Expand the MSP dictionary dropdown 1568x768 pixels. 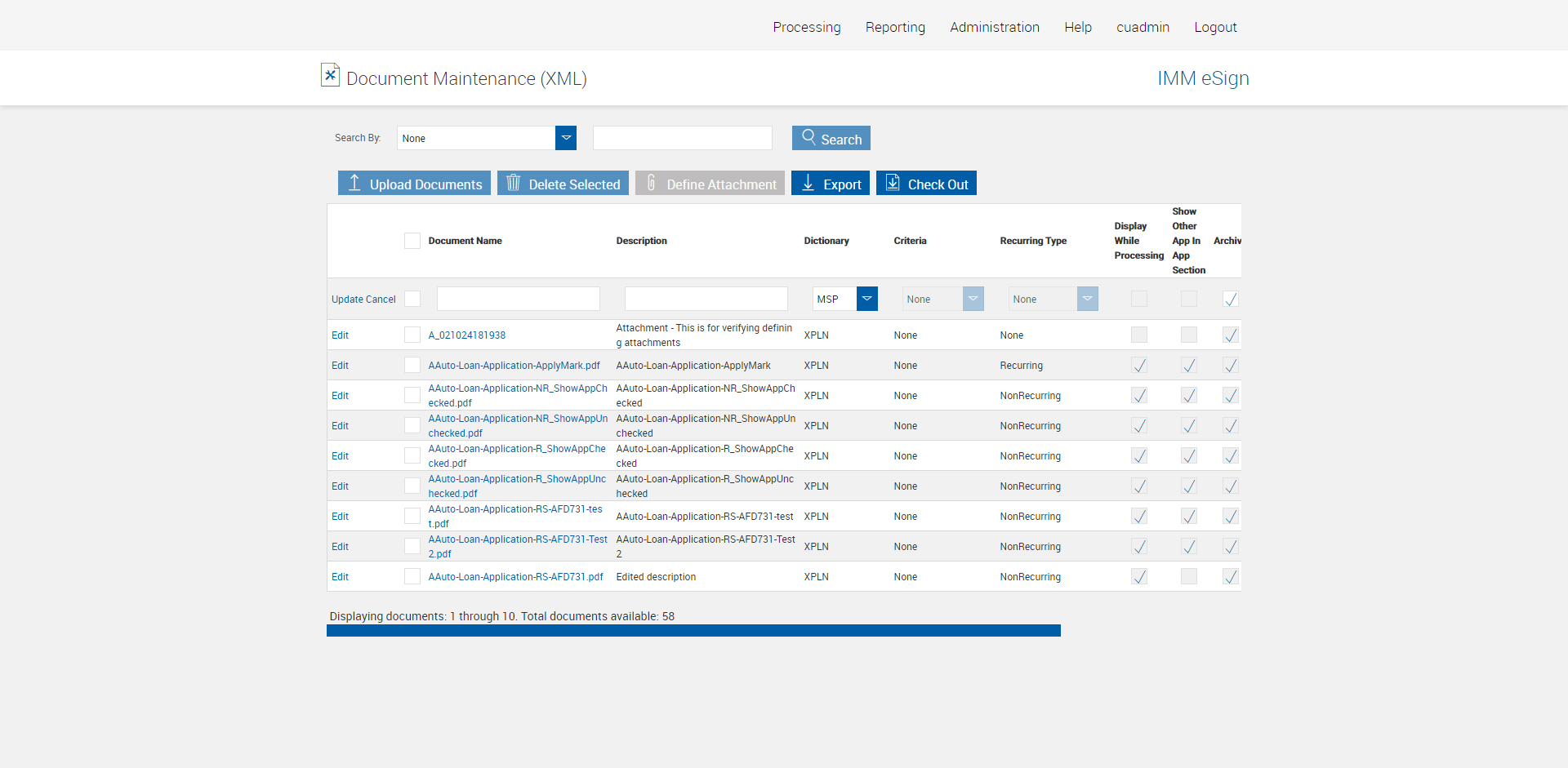866,300
